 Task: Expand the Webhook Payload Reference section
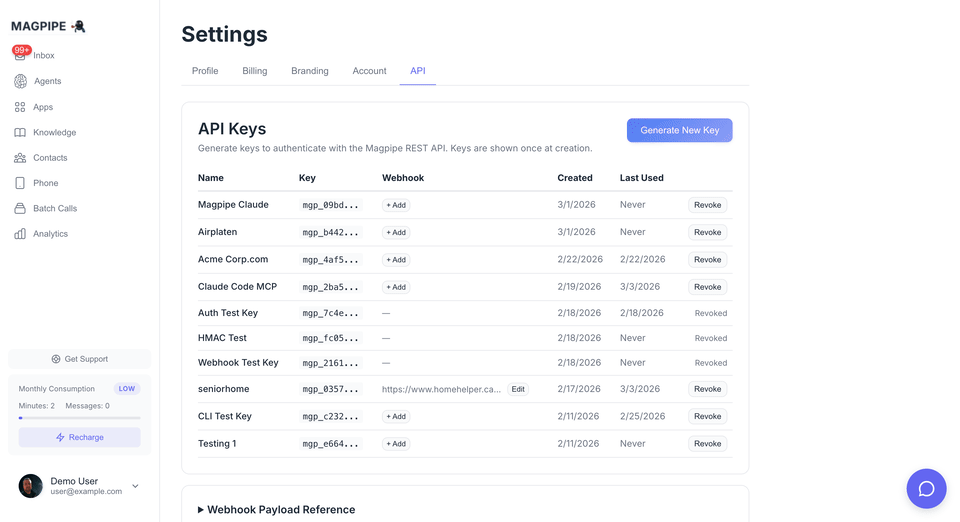277,510
